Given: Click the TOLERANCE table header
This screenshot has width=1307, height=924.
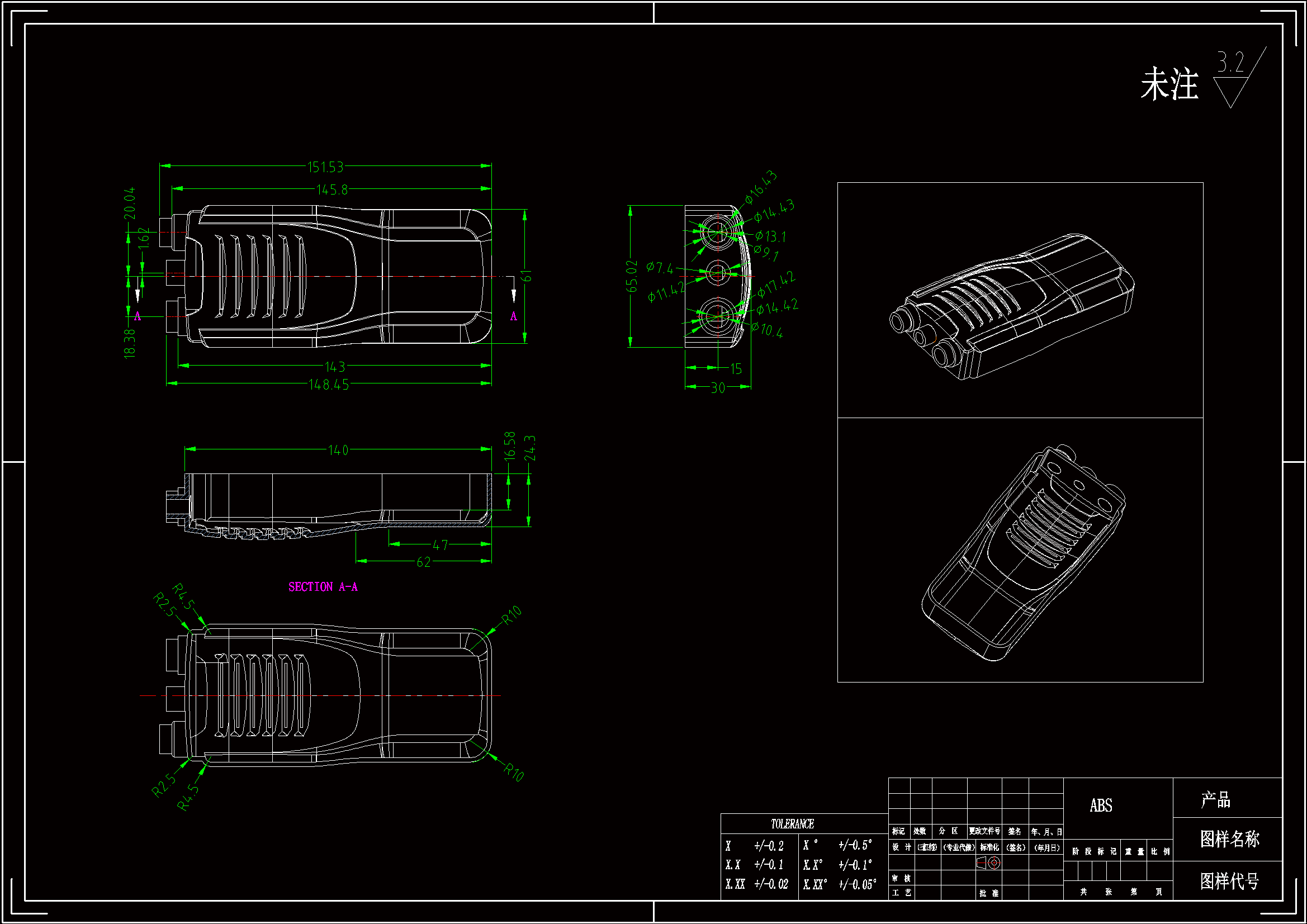Looking at the screenshot, I should 792,824.
